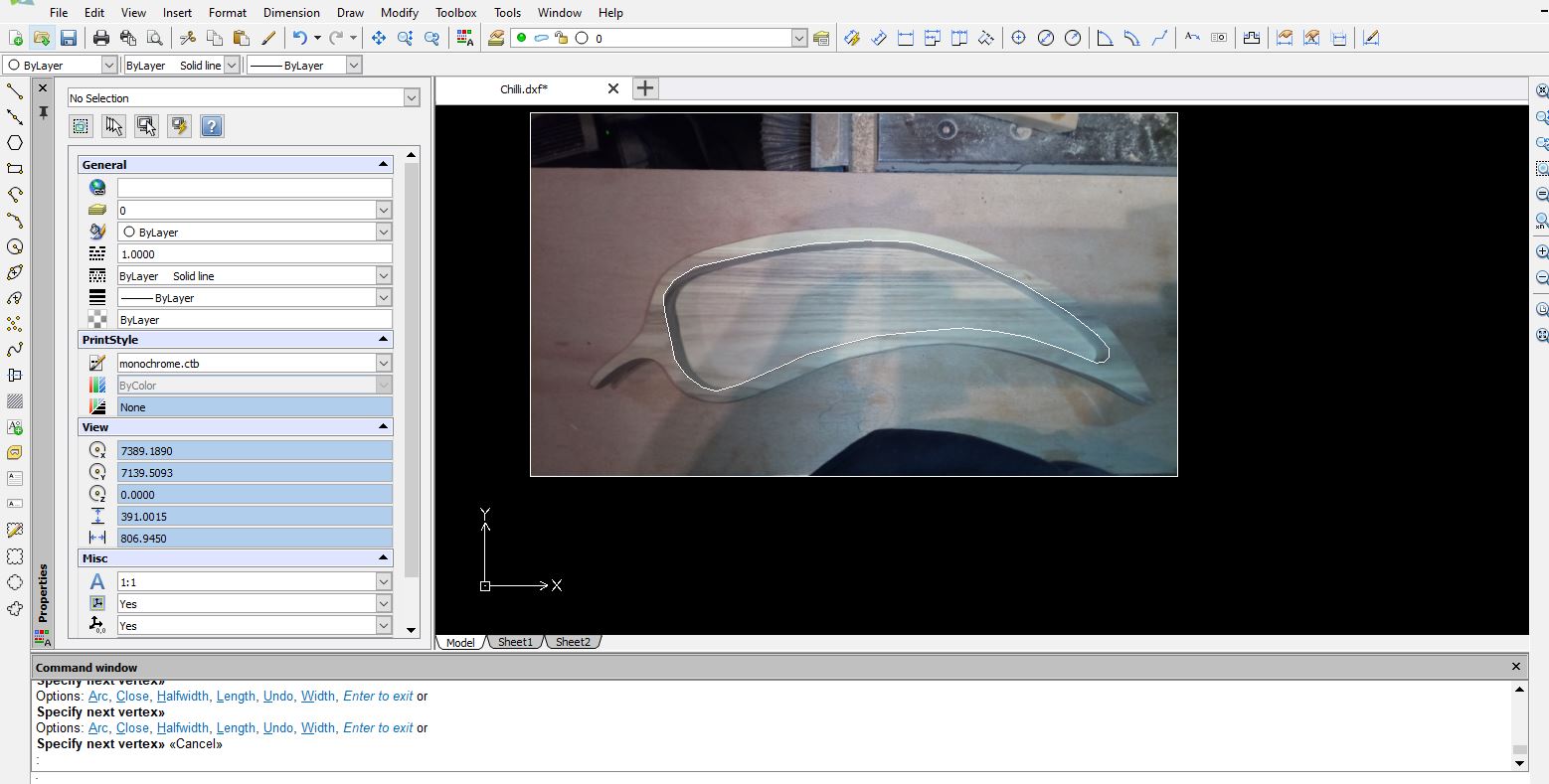Image resolution: width=1549 pixels, height=784 pixels.
Task: Open the layer dropdown showing 0
Action: [384, 211]
